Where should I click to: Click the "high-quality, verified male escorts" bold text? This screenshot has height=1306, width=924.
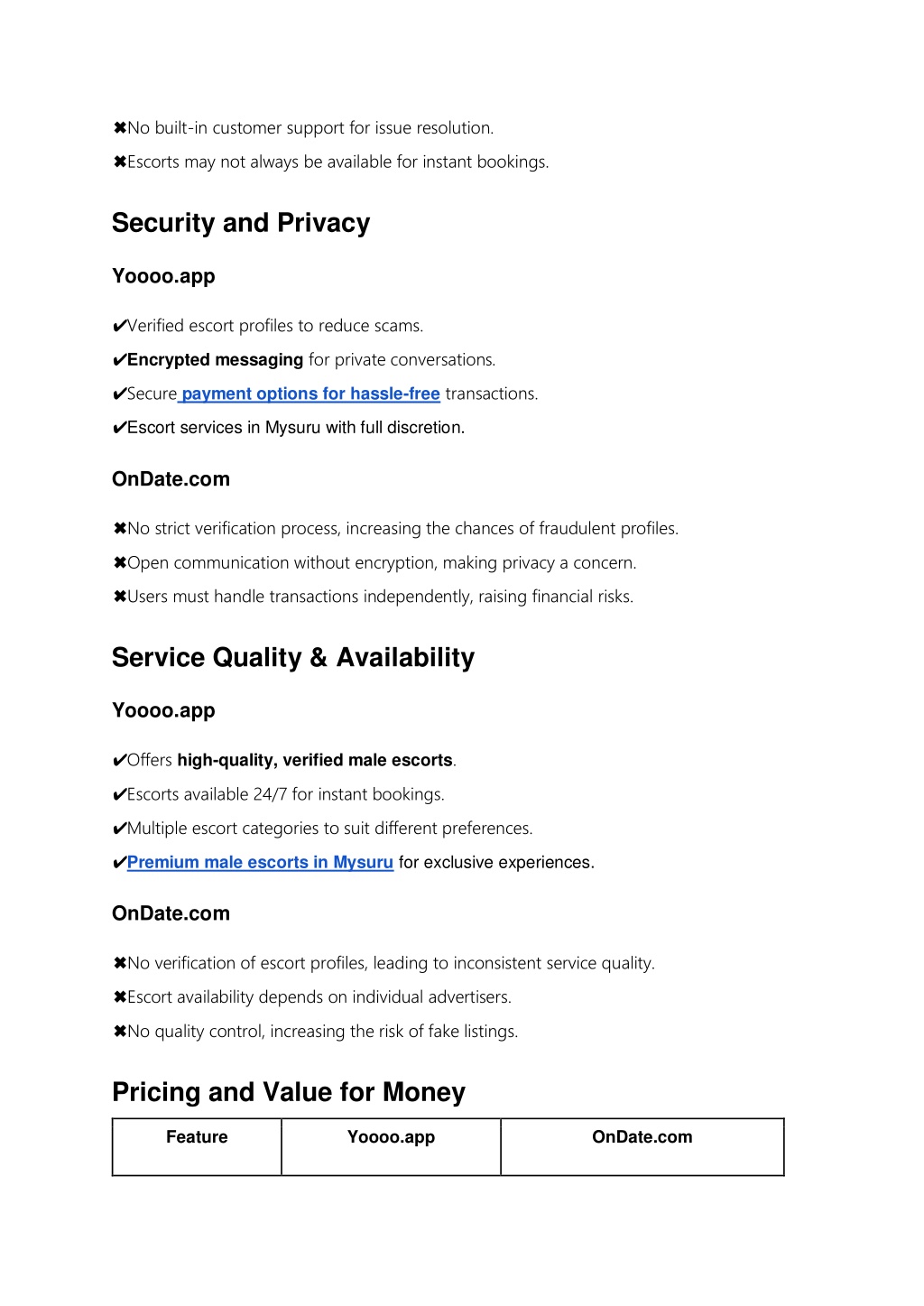pyautogui.click(x=315, y=760)
